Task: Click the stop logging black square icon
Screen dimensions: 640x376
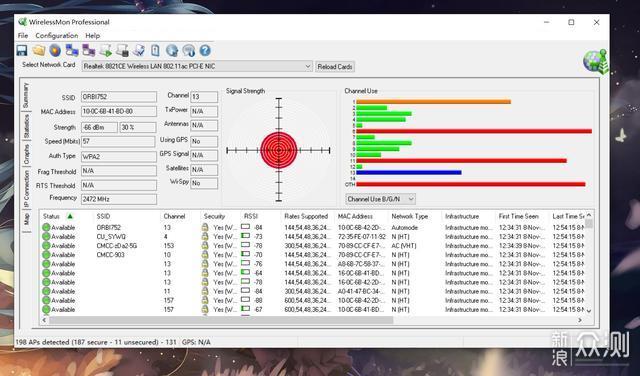Action: tap(122, 51)
